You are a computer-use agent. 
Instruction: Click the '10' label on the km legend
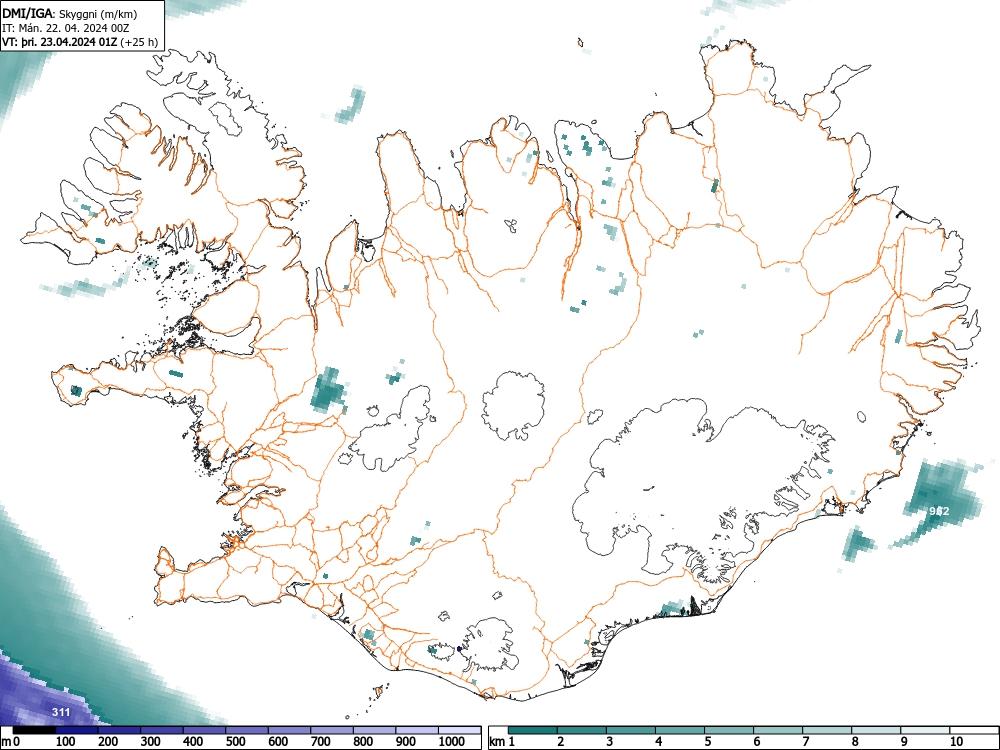click(x=956, y=742)
